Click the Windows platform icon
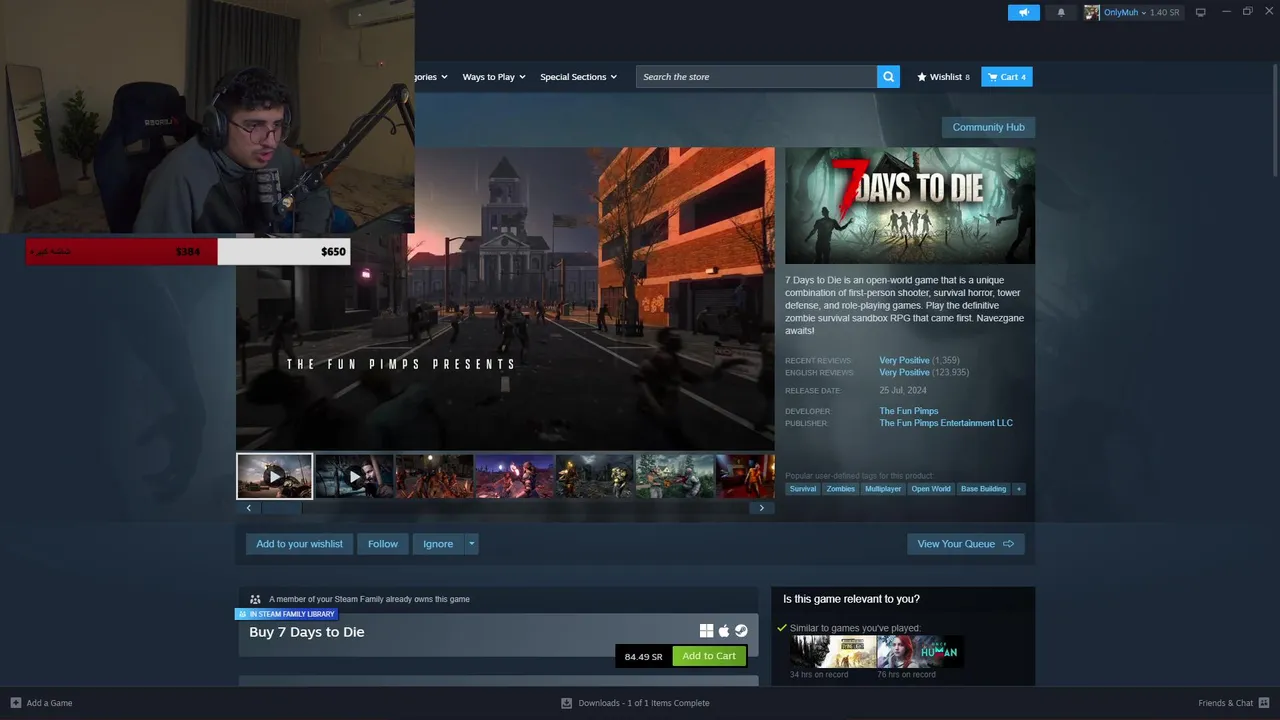The image size is (1280, 720). [x=706, y=631]
